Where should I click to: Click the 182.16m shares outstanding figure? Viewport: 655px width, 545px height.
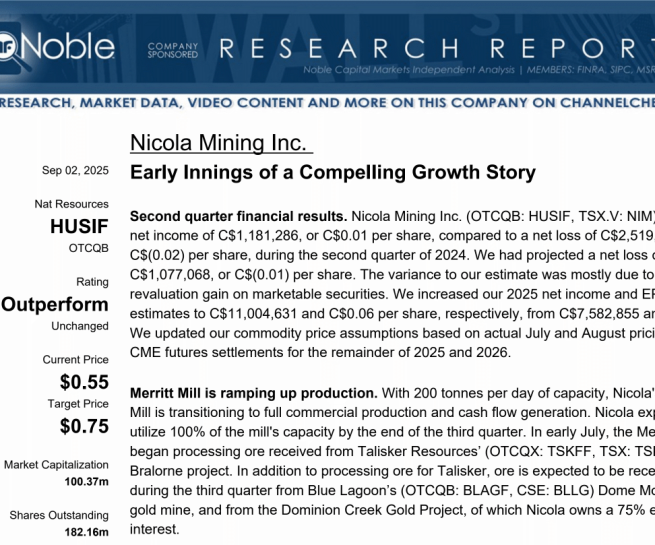click(86, 532)
